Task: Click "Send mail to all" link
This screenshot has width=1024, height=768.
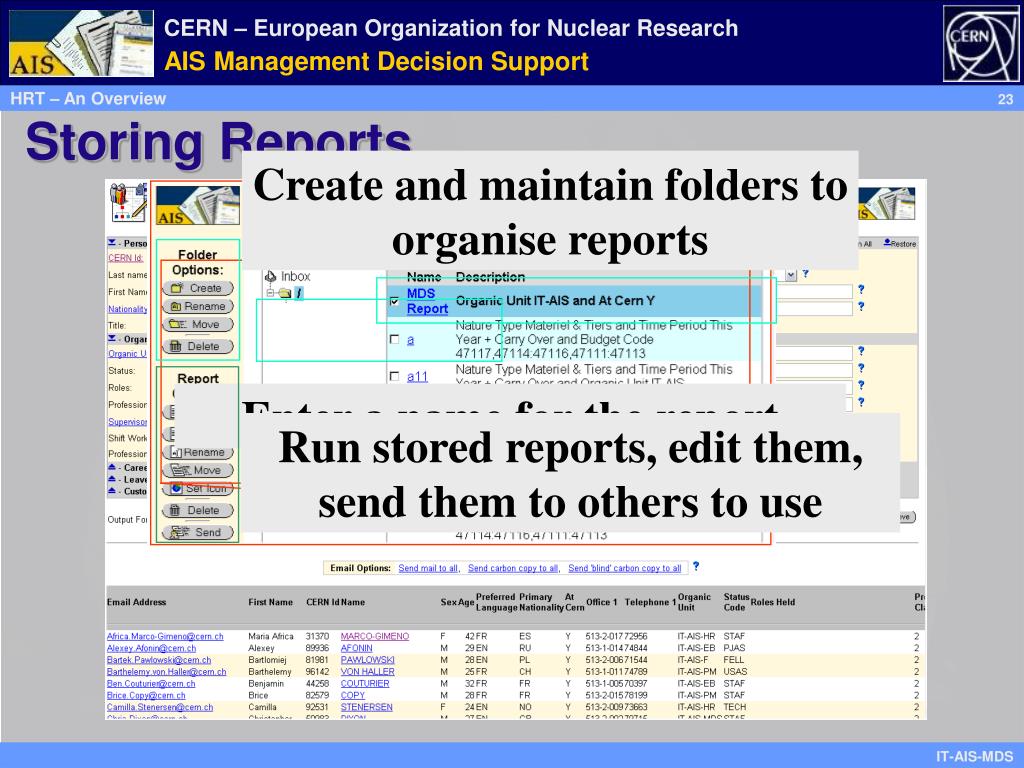Action: pyautogui.click(x=429, y=568)
